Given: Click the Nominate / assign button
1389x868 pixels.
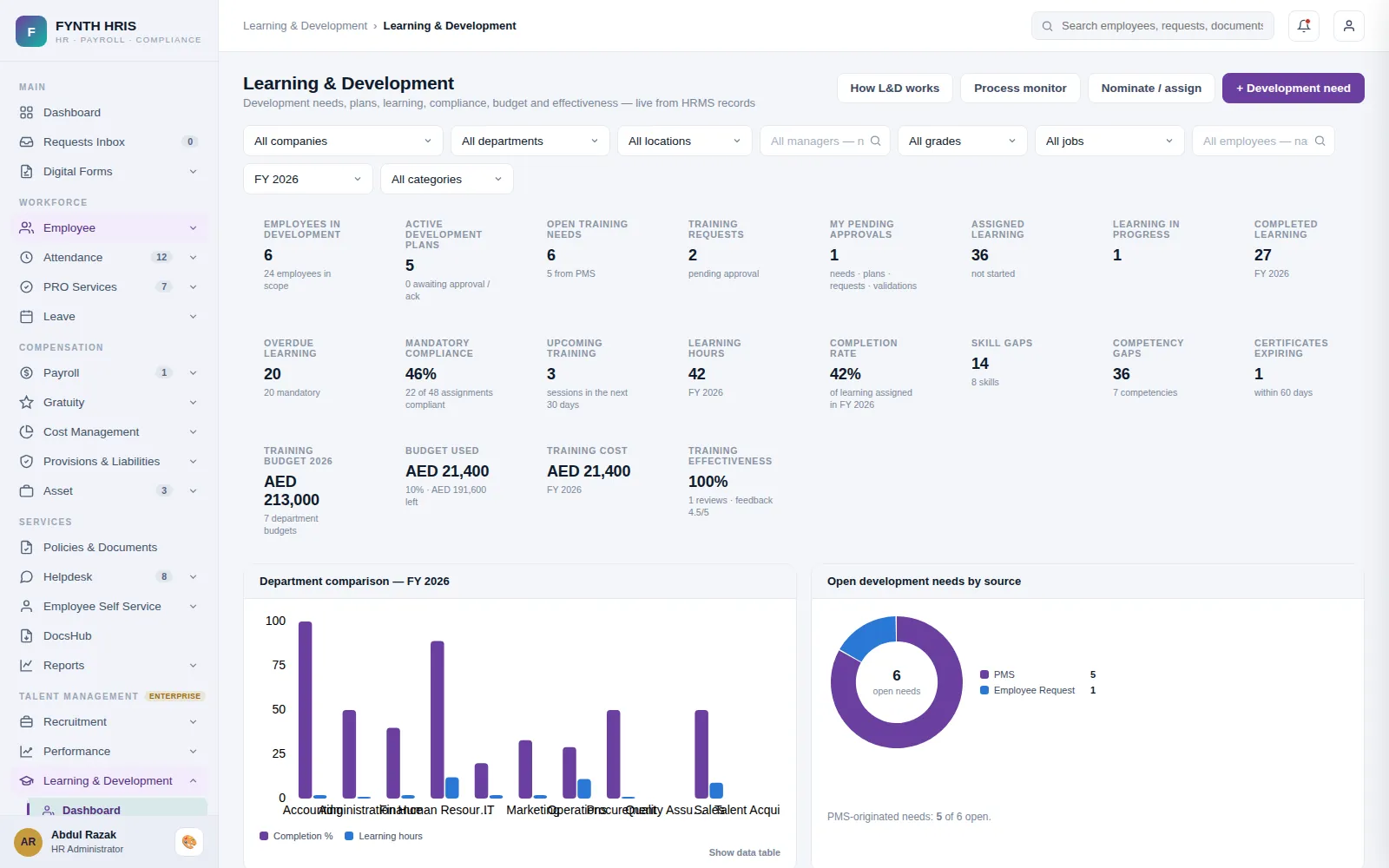Looking at the screenshot, I should tap(1151, 89).
